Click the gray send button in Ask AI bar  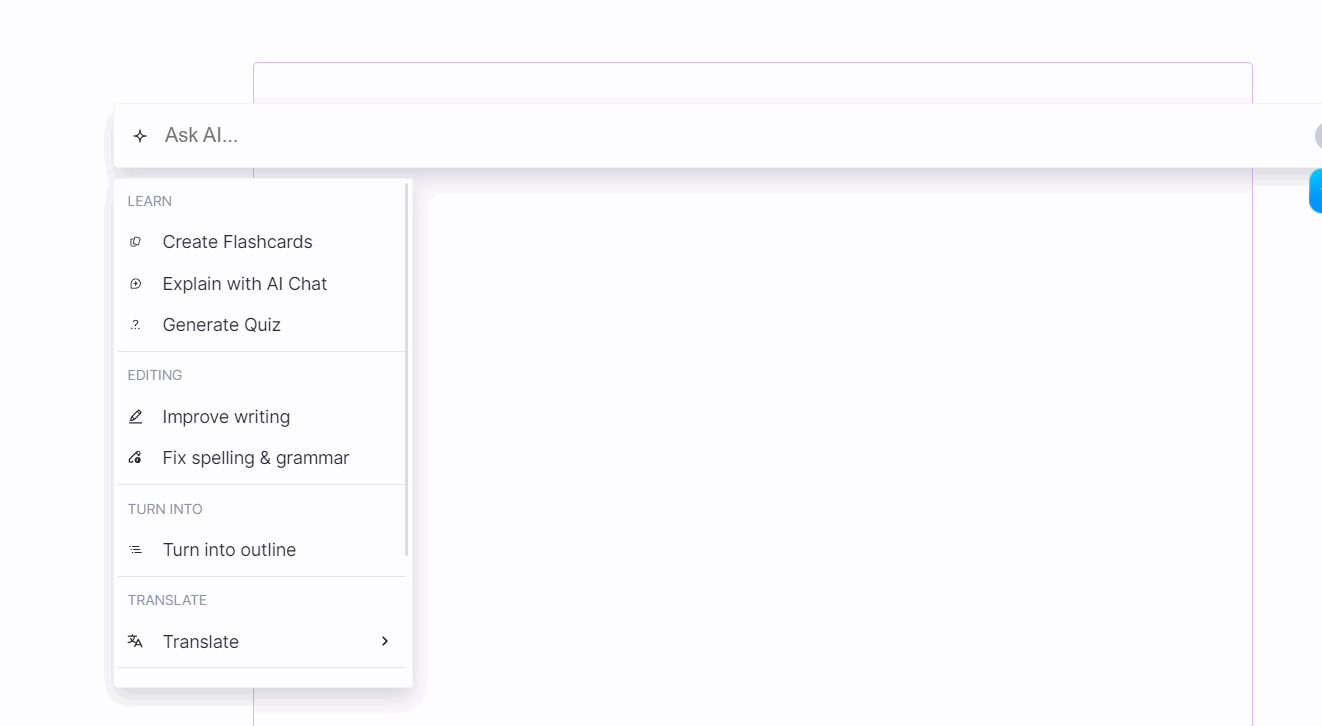point(1318,136)
